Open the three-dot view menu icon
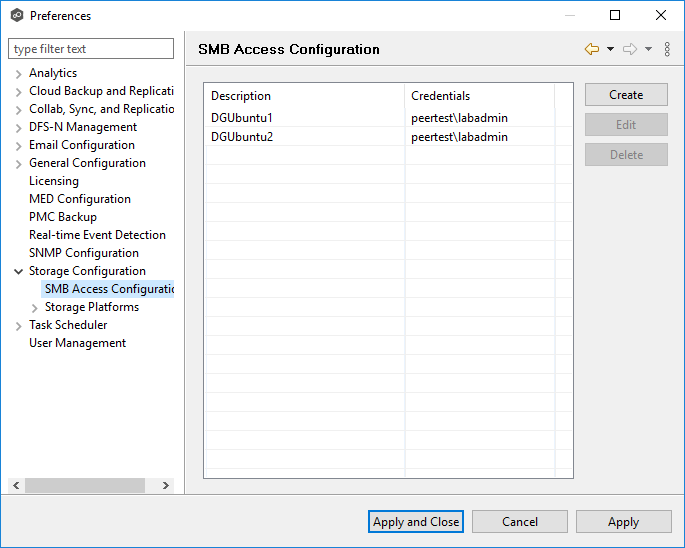The height and width of the screenshot is (548, 685). (667, 49)
